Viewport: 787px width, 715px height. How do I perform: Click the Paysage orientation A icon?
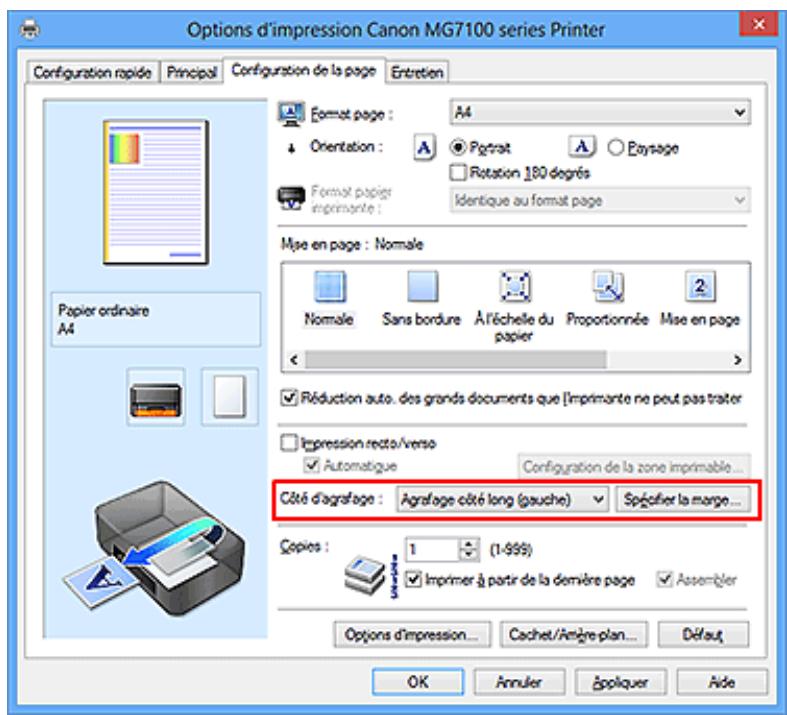pyautogui.click(x=582, y=147)
